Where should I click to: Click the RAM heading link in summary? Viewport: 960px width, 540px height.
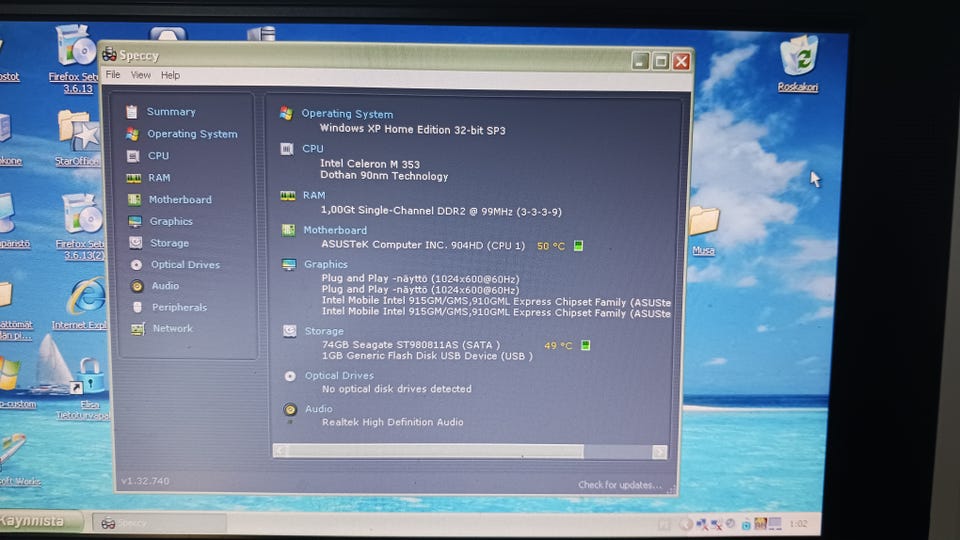(314, 195)
